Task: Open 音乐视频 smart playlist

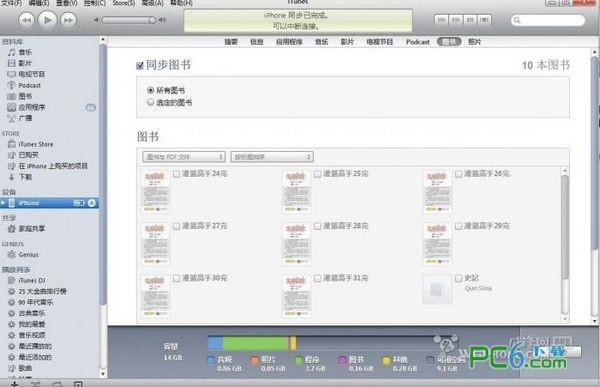Action: click(x=32, y=335)
